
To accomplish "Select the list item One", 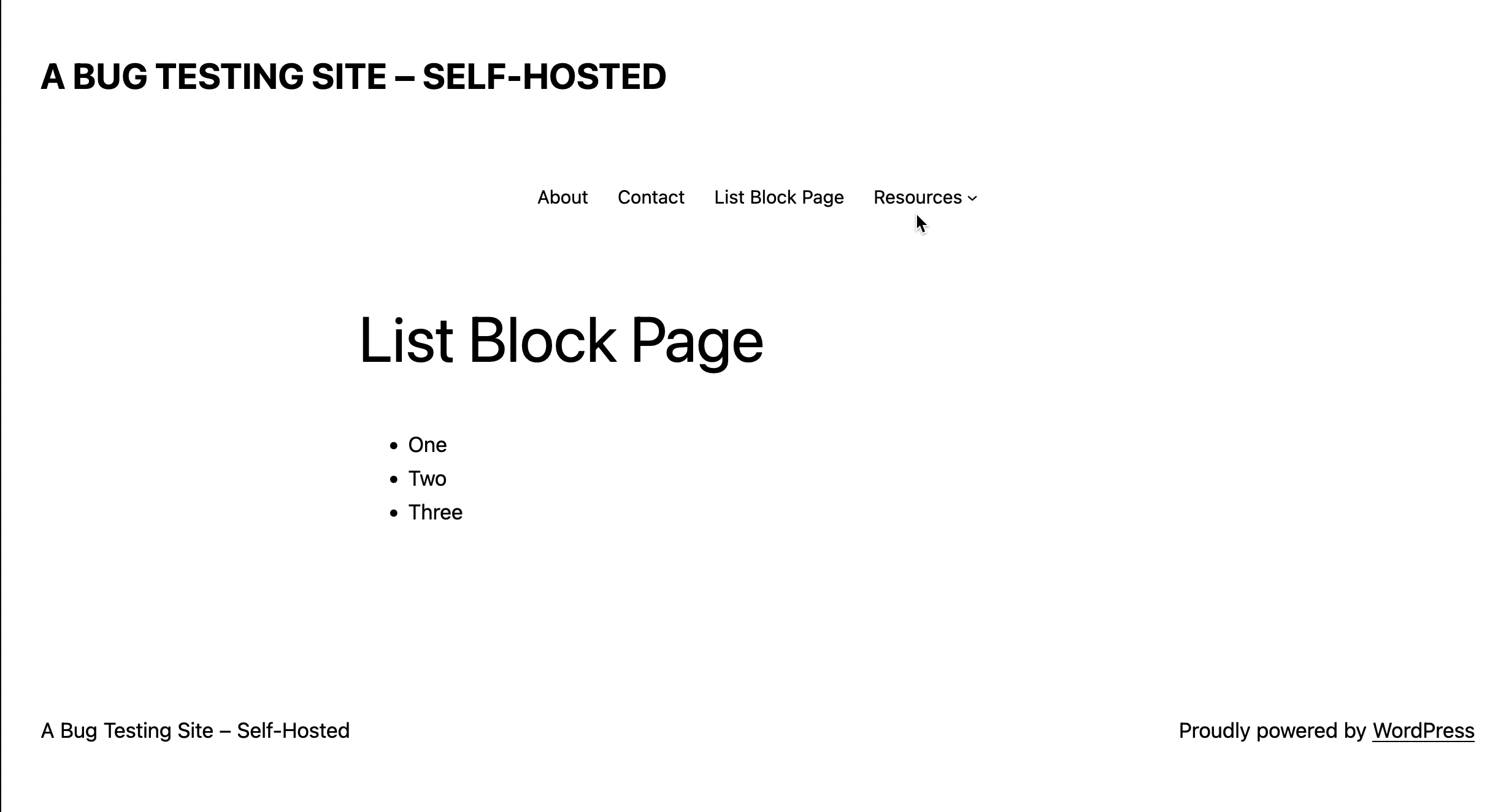I will coord(428,444).
